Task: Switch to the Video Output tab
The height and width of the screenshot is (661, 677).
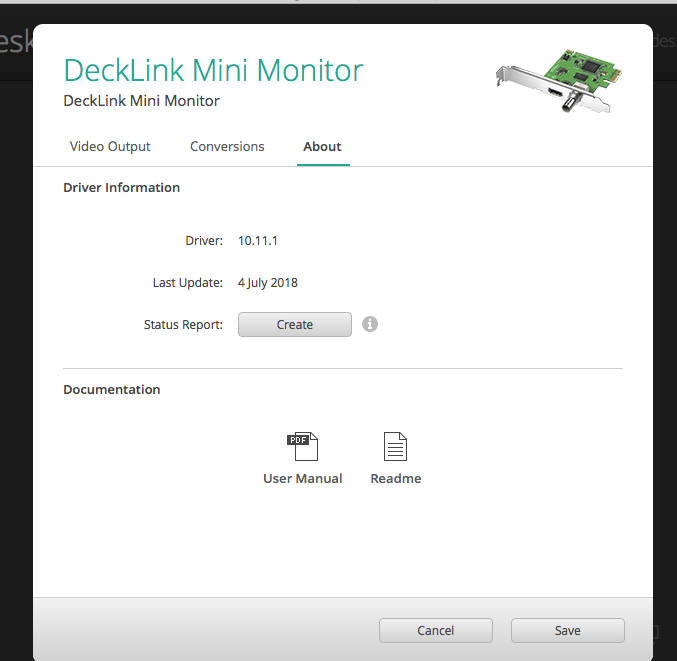Action: click(110, 146)
